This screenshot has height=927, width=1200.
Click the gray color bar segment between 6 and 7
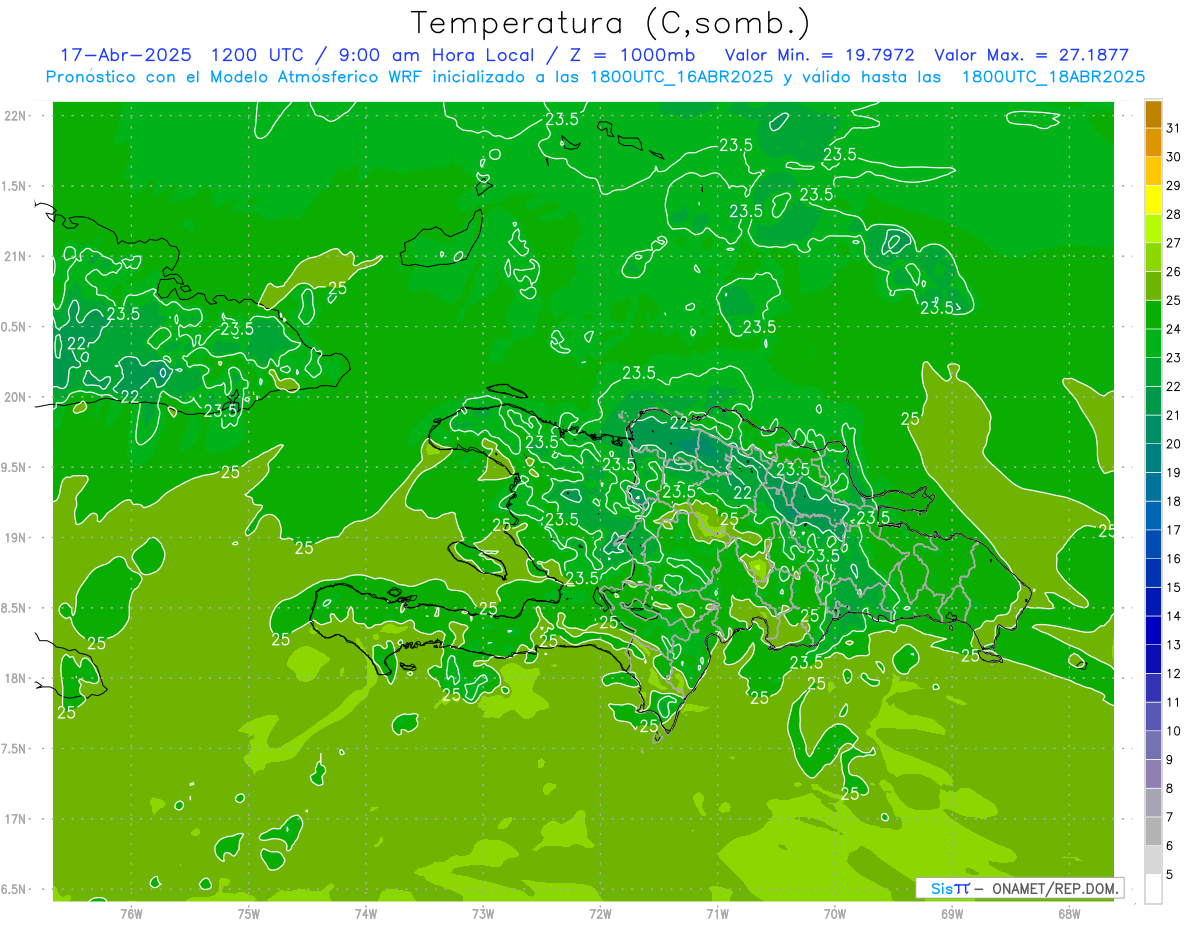click(x=1153, y=831)
